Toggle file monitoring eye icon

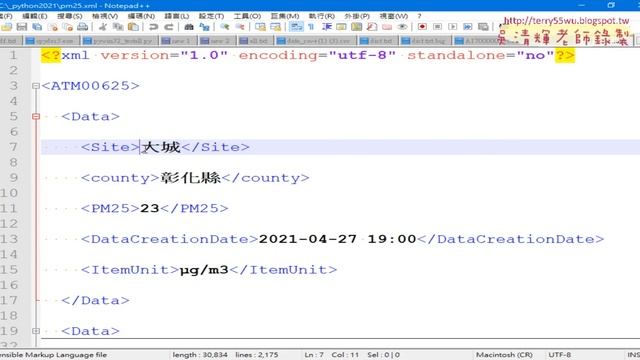pyautogui.click(x=402, y=27)
